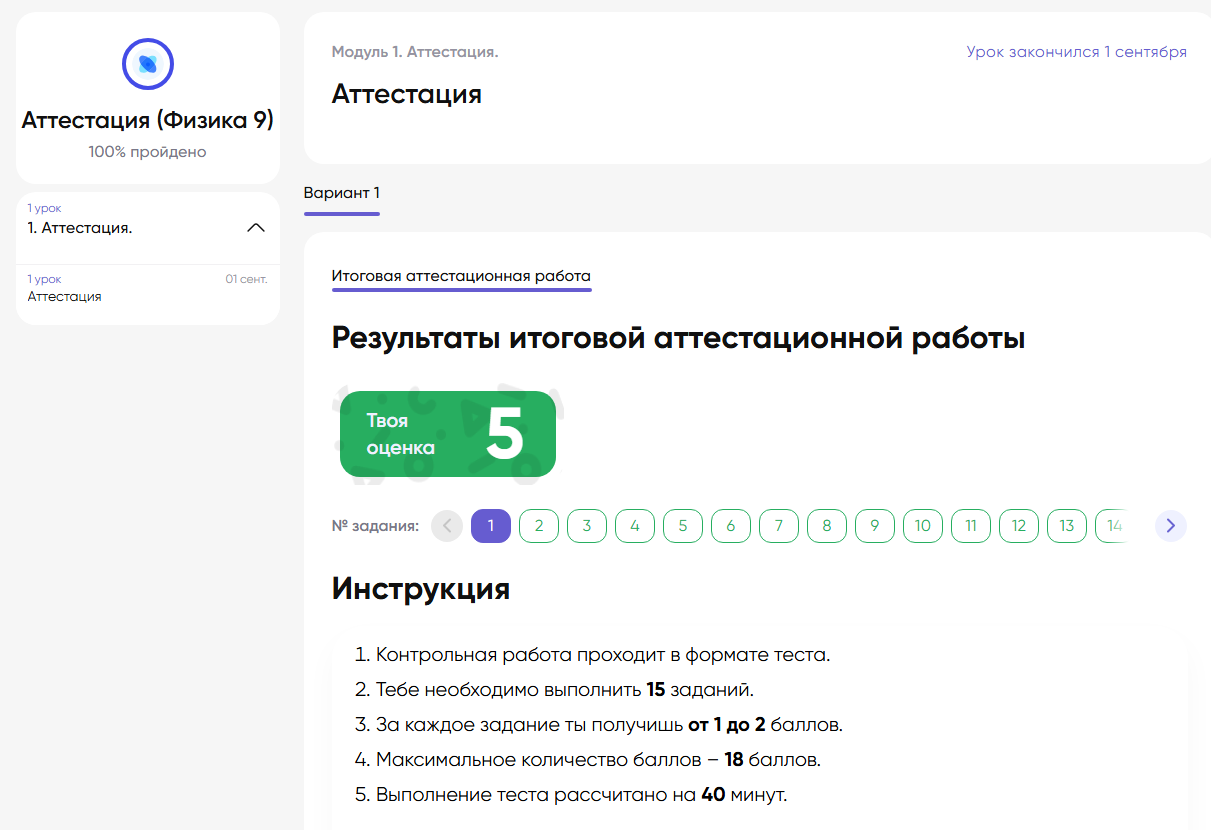Viewport: 1211px width, 830px height.
Task: Click the green 'Твоя оценка 5' badge
Action: [447, 434]
